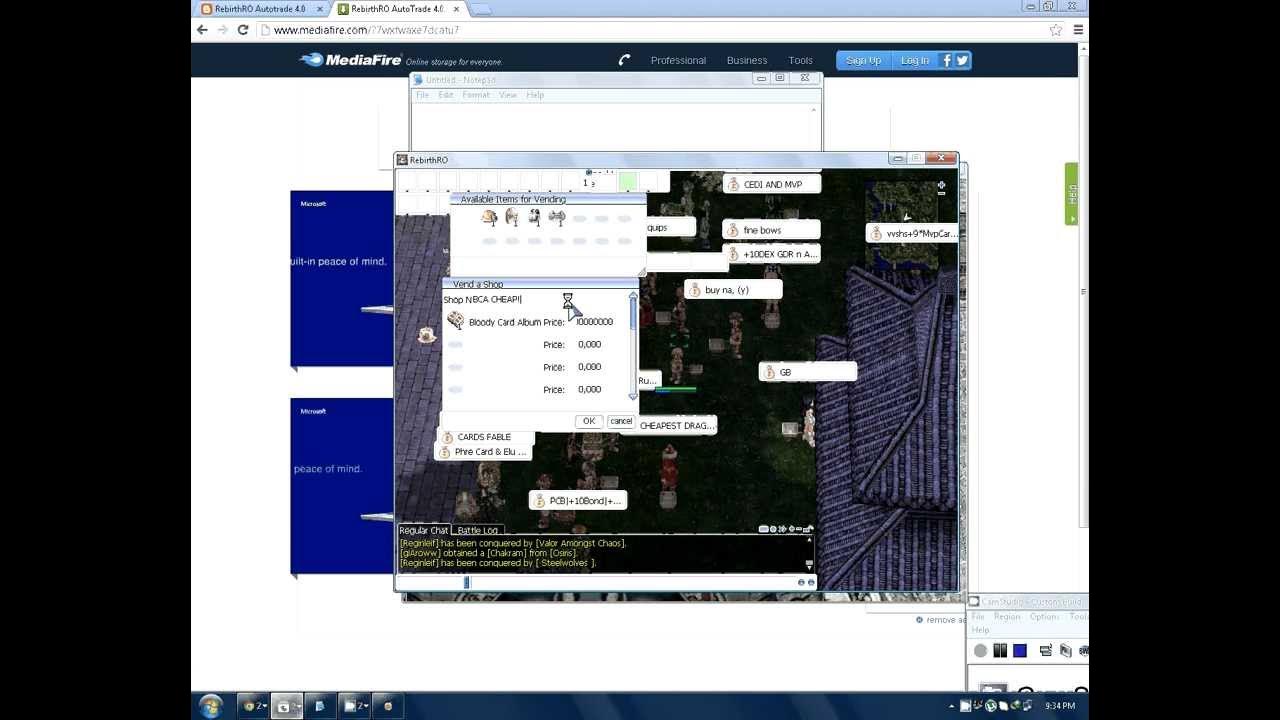Image resolution: width=1280 pixels, height=720 pixels.
Task: Open the 'buy na, (y)' shop
Action: [x=733, y=290]
